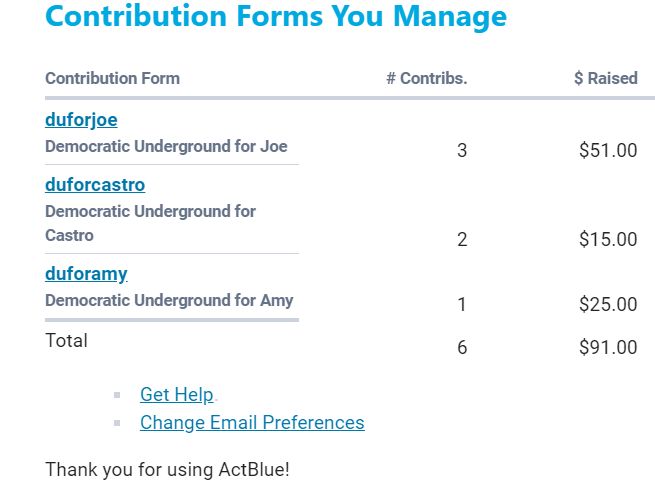This screenshot has height=502, width=655.
Task: Click the Total row label
Action: [66, 341]
